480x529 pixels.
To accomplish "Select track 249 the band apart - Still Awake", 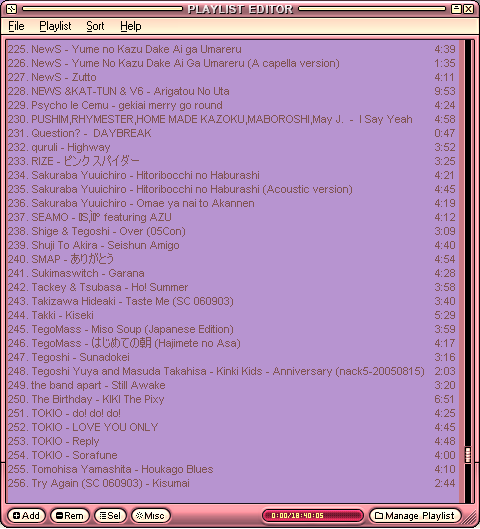I will [232, 385].
